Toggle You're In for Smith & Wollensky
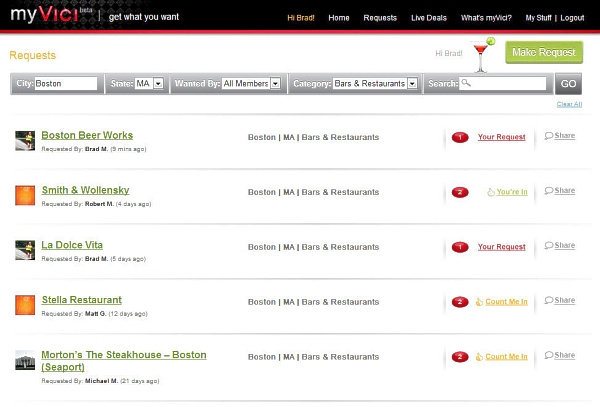Image resolution: width=600 pixels, height=407 pixels. 506,191
